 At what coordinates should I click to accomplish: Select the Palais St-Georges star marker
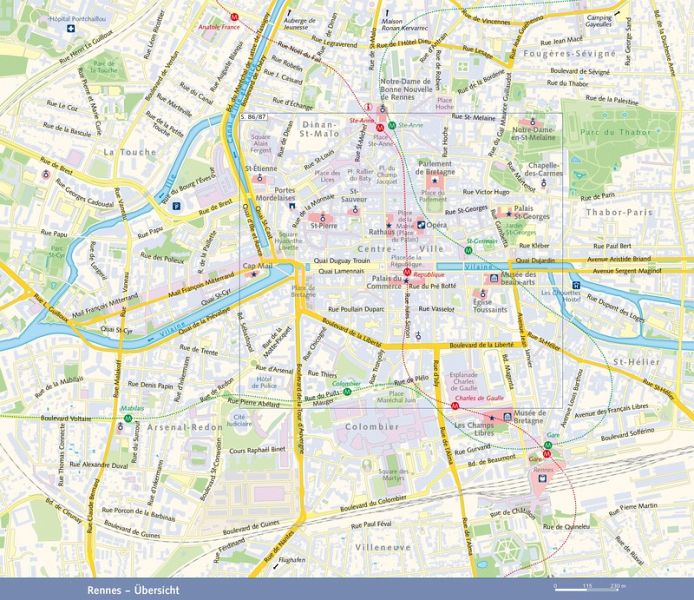tap(509, 214)
